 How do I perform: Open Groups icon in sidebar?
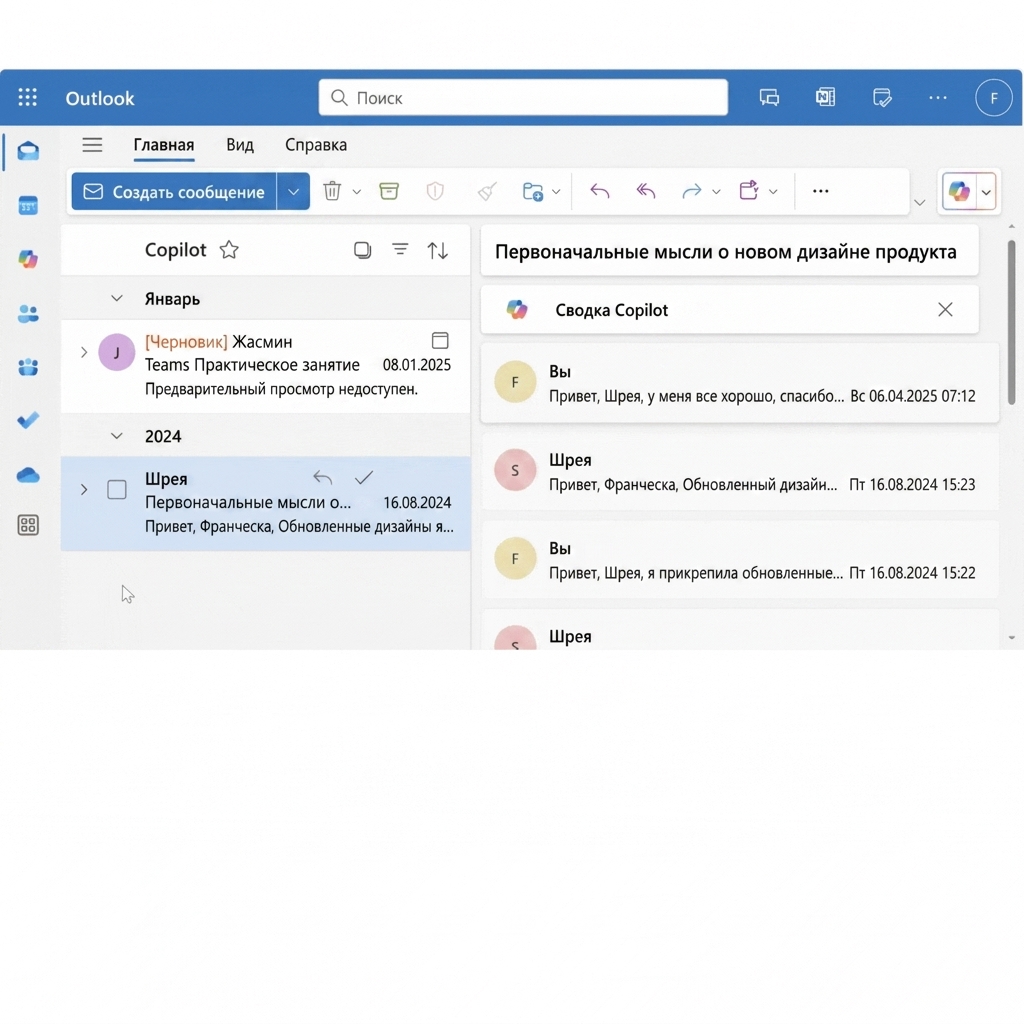(x=28, y=367)
